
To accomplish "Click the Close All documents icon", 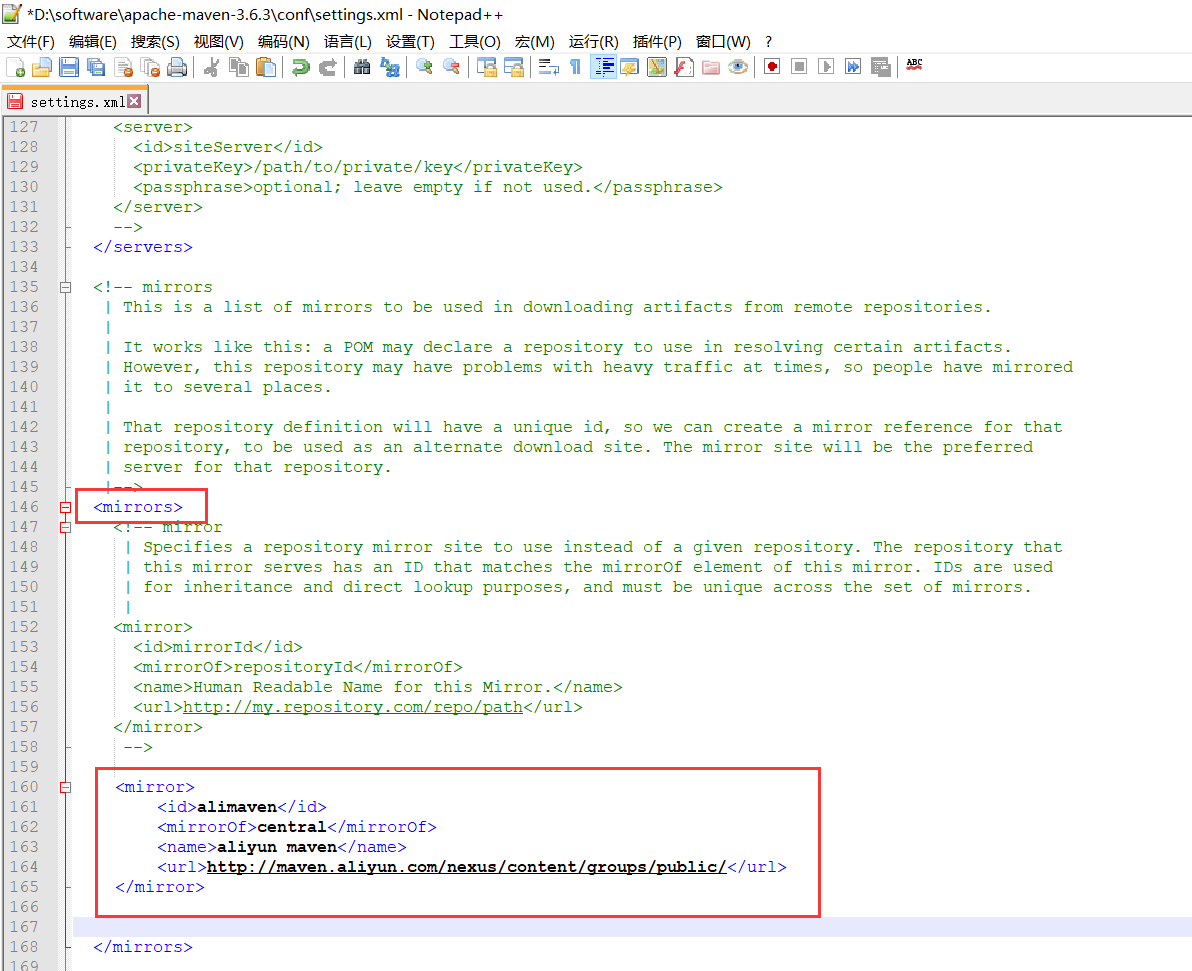I will coord(151,68).
